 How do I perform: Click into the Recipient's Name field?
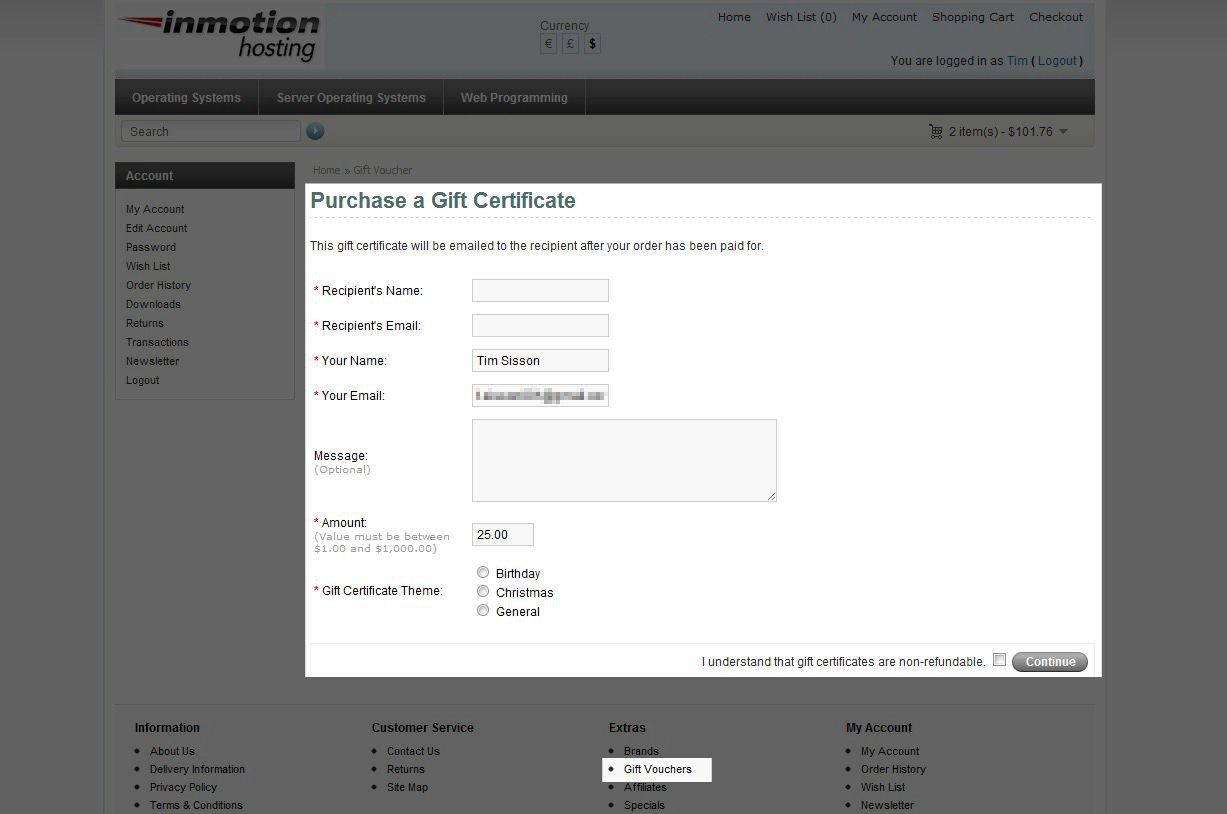540,291
